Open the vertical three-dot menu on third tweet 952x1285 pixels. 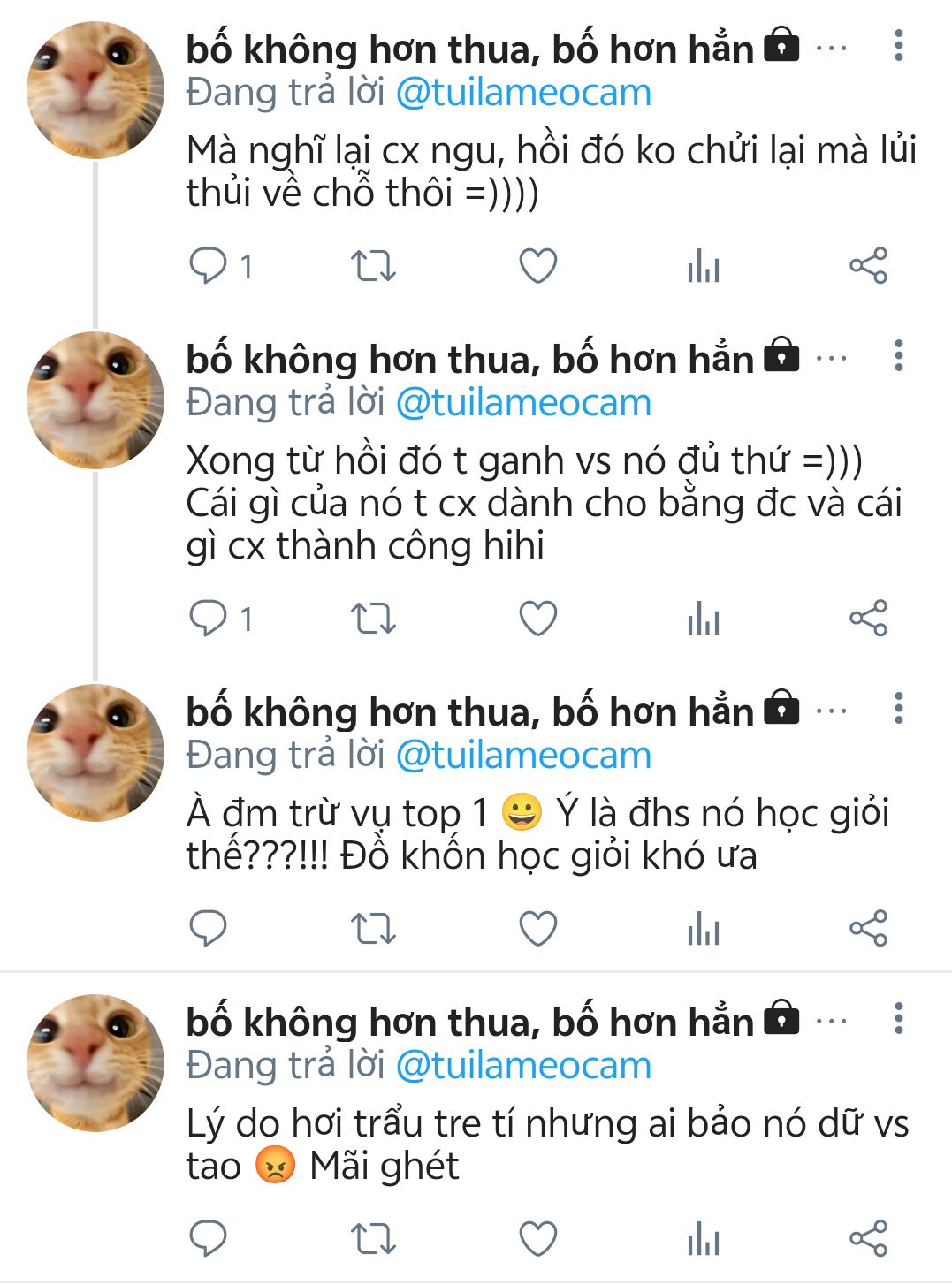pyautogui.click(x=899, y=709)
